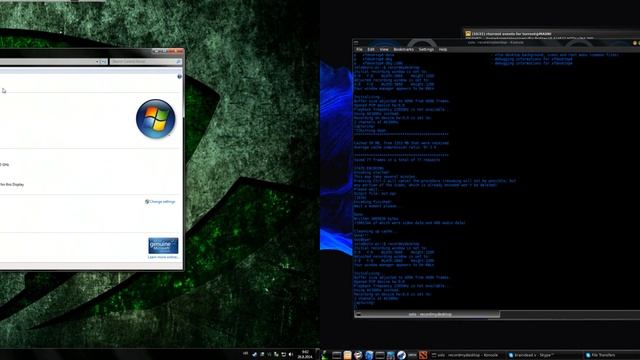
Task: Click the network tray icon in Windows taskbar
Action: click(x=283, y=355)
